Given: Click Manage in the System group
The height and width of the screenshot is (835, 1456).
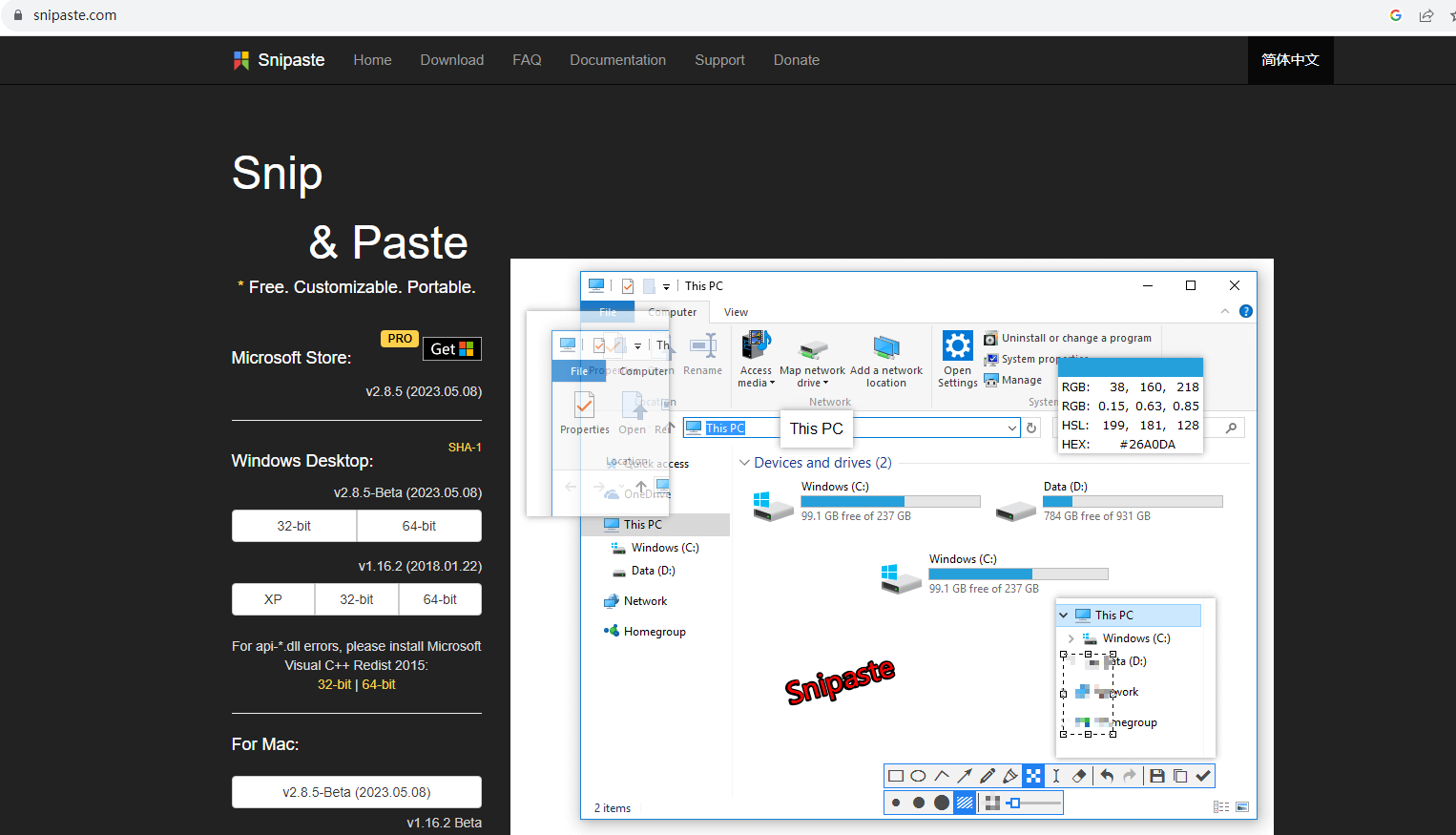Looking at the screenshot, I should [1013, 380].
